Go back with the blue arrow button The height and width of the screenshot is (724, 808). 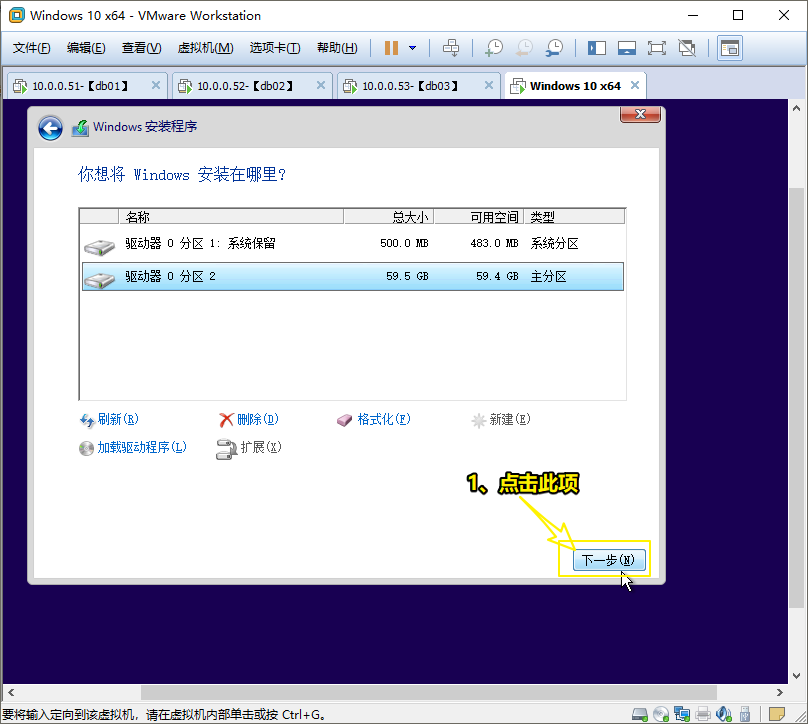point(50,128)
